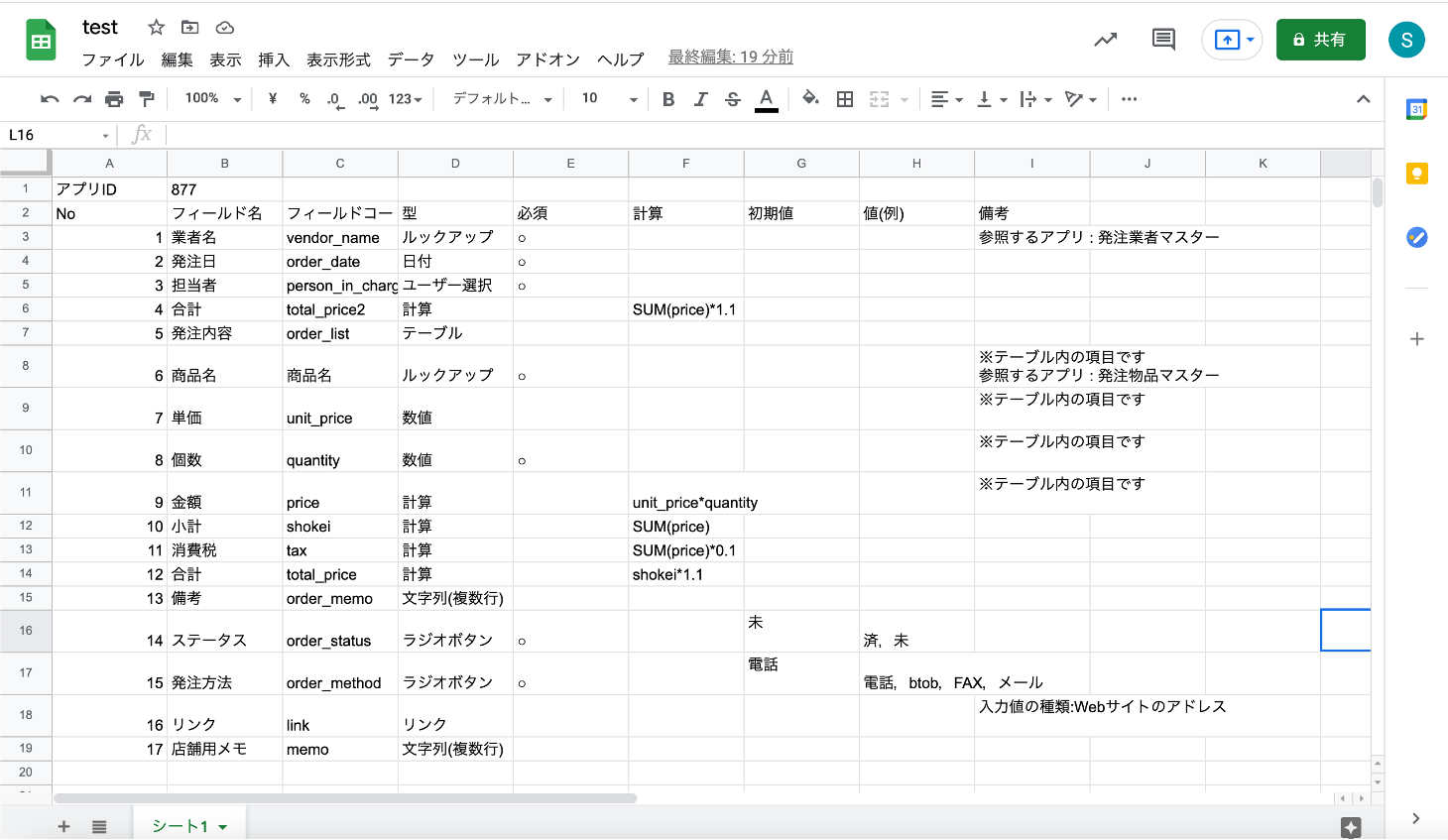Image resolution: width=1448 pixels, height=840 pixels.
Task: Click the undo arrow icon
Action: [x=50, y=99]
